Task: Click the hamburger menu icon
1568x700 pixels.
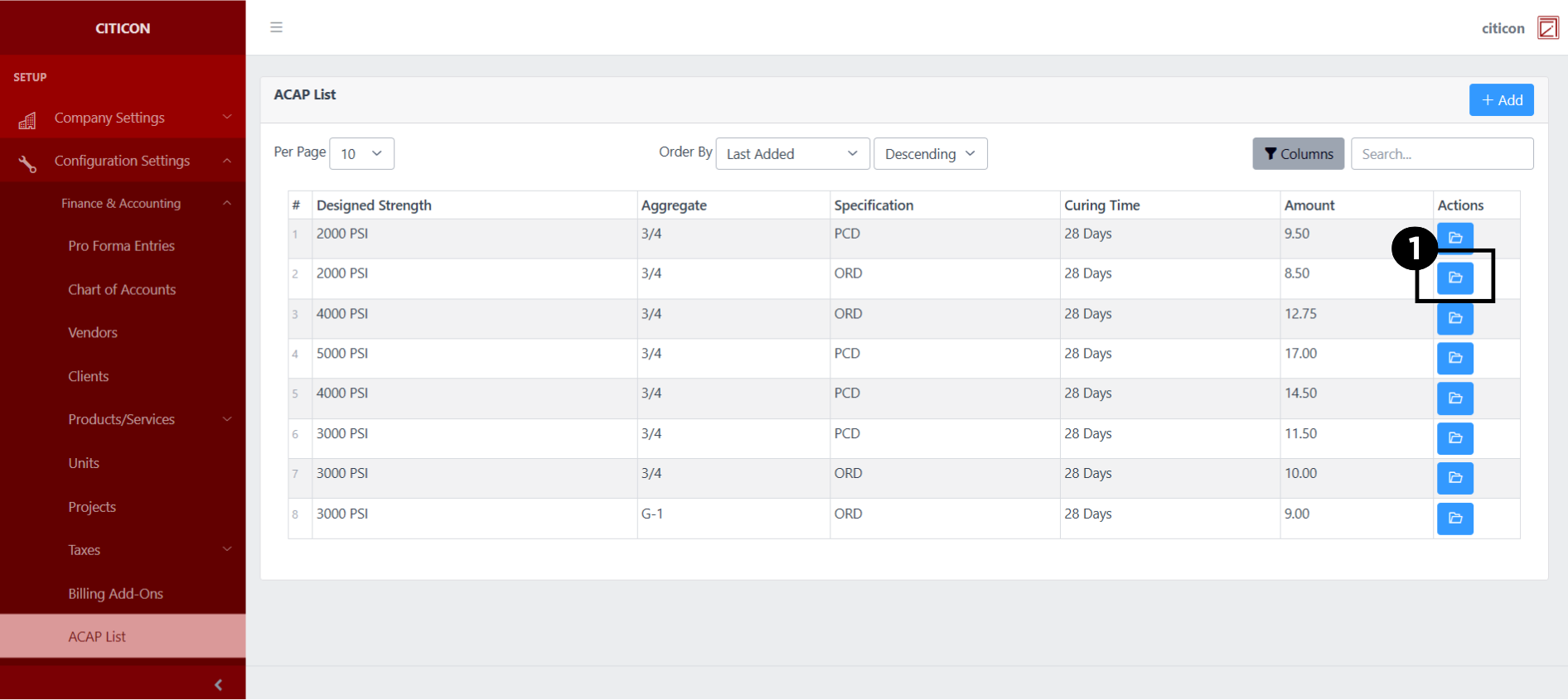Action: coord(276,27)
